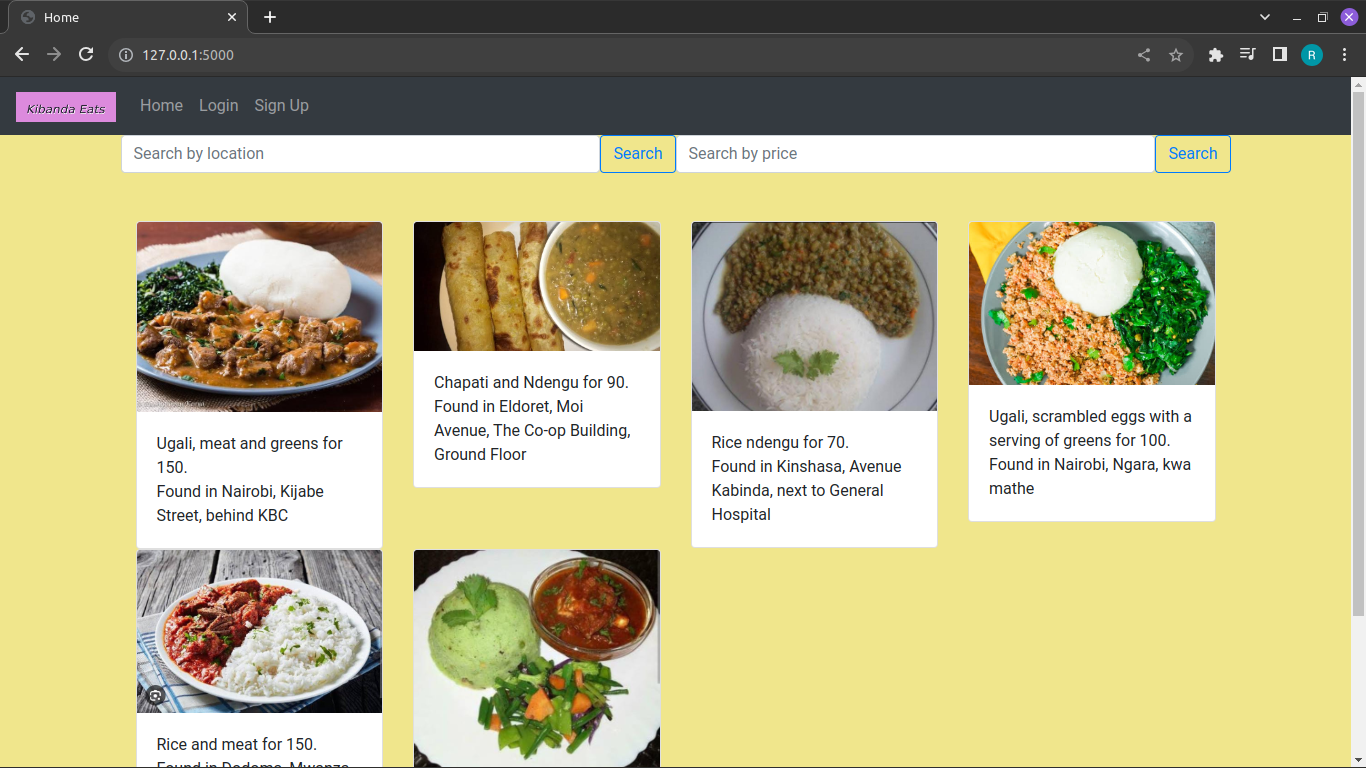
Task: Click the share page icon
Action: [x=1144, y=55]
